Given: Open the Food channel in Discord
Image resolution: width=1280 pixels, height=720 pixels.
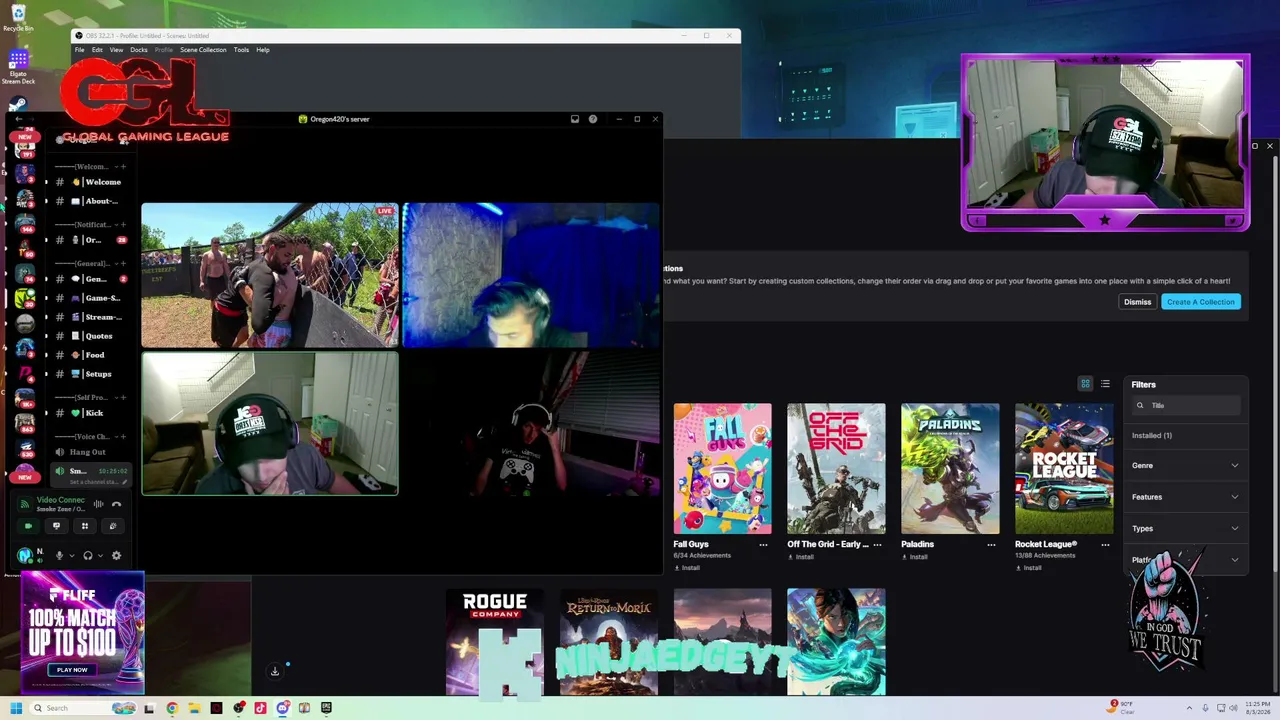Looking at the screenshot, I should click(91, 355).
